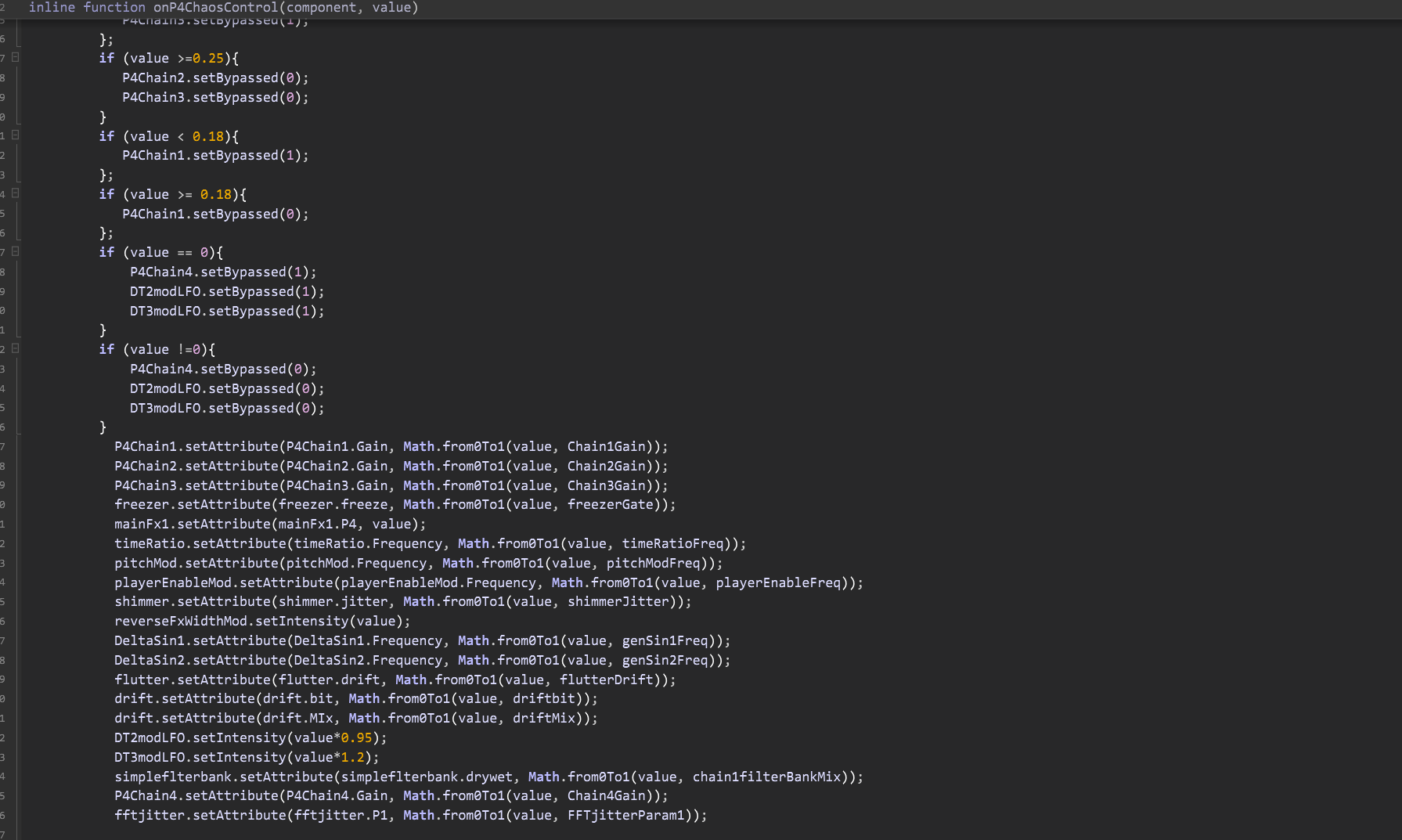Click the pitchMod.setAttribute pitchModFreq line
Image resolution: width=1402 pixels, height=840 pixels.
click(419, 563)
